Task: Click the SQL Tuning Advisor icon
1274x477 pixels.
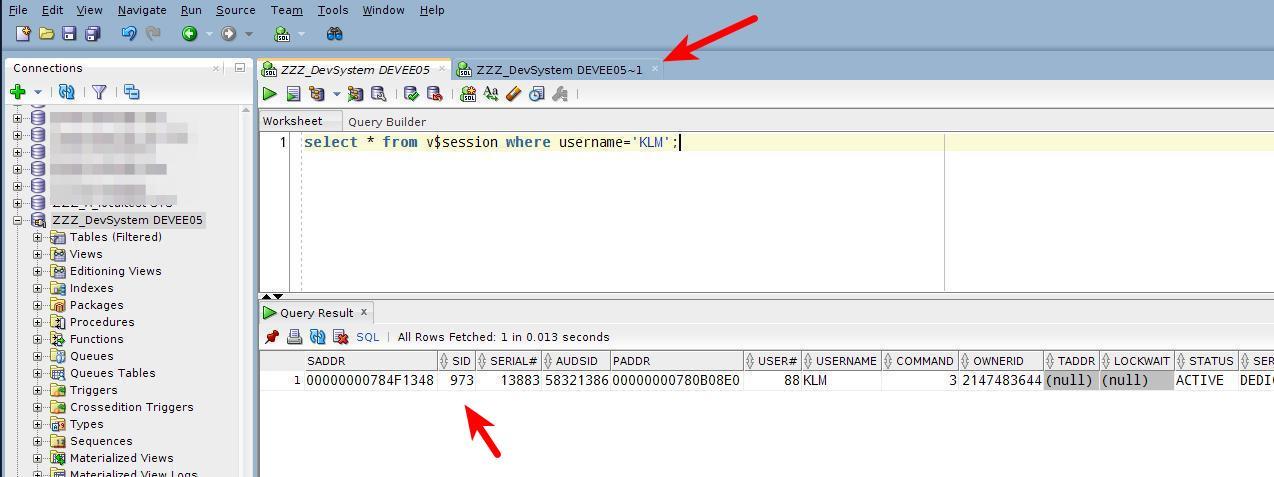Action: coord(379,94)
